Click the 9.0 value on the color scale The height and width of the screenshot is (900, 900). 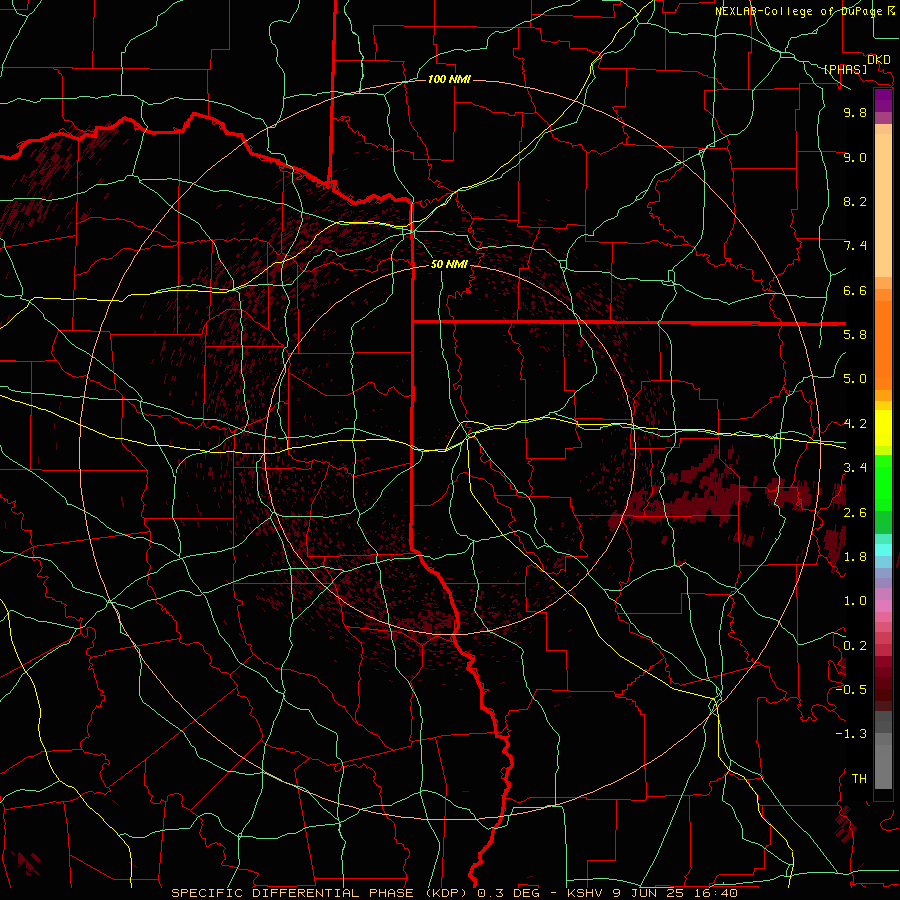(855, 157)
